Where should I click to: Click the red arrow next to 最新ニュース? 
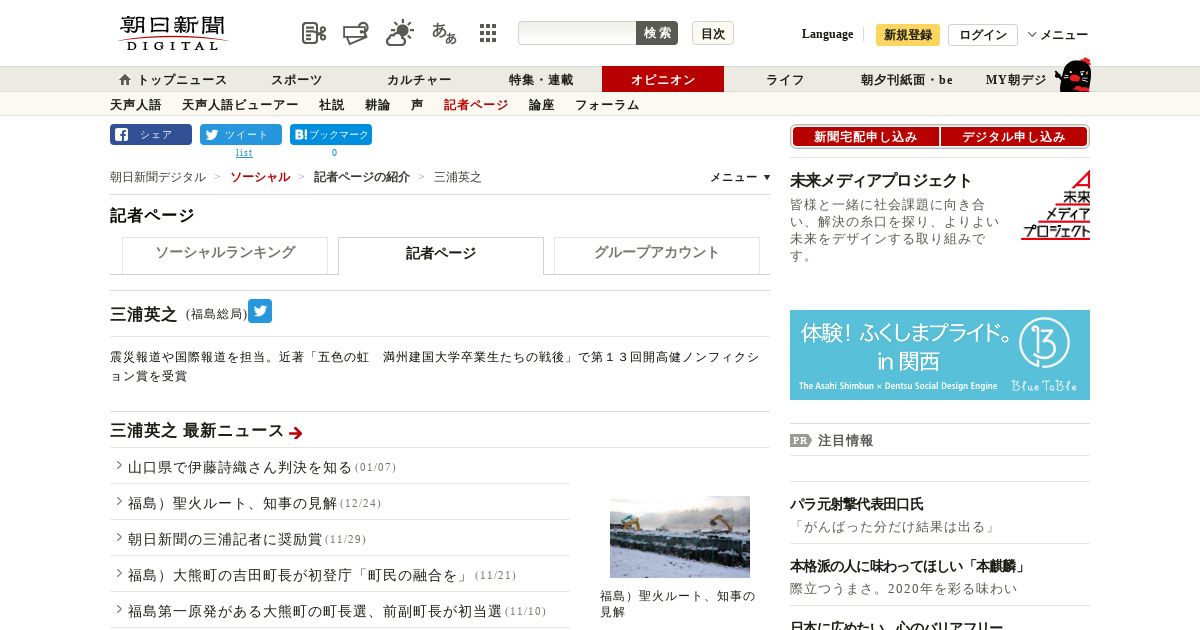pyautogui.click(x=296, y=433)
